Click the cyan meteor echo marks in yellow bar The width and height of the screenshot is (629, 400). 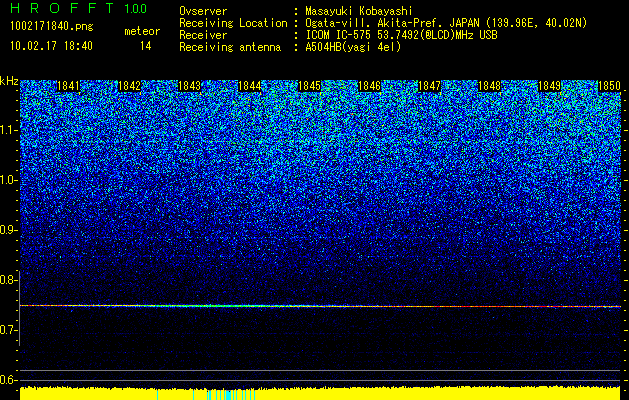click(x=206, y=394)
